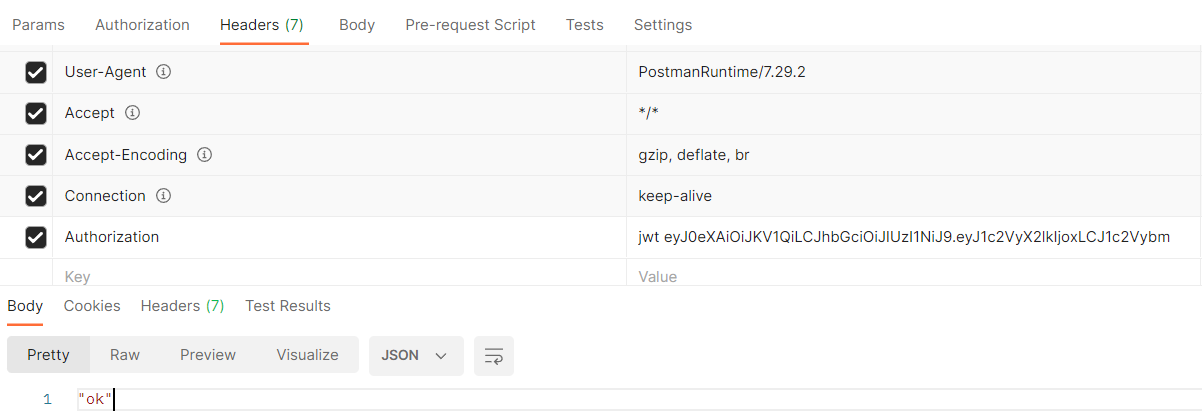Switch to the request Body tab
The height and width of the screenshot is (416, 1202).
click(357, 25)
